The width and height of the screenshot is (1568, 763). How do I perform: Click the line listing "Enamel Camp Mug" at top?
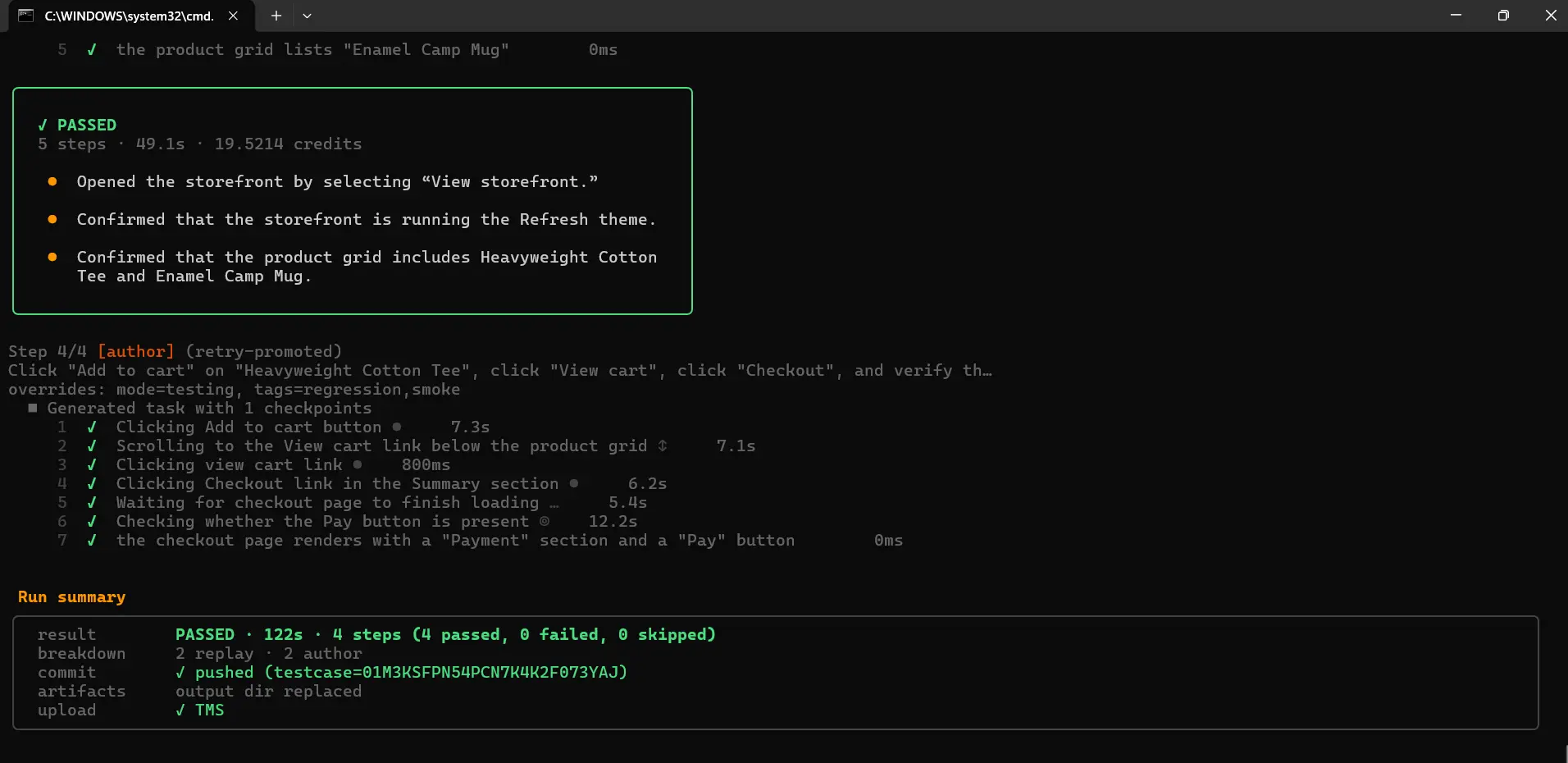click(x=312, y=49)
